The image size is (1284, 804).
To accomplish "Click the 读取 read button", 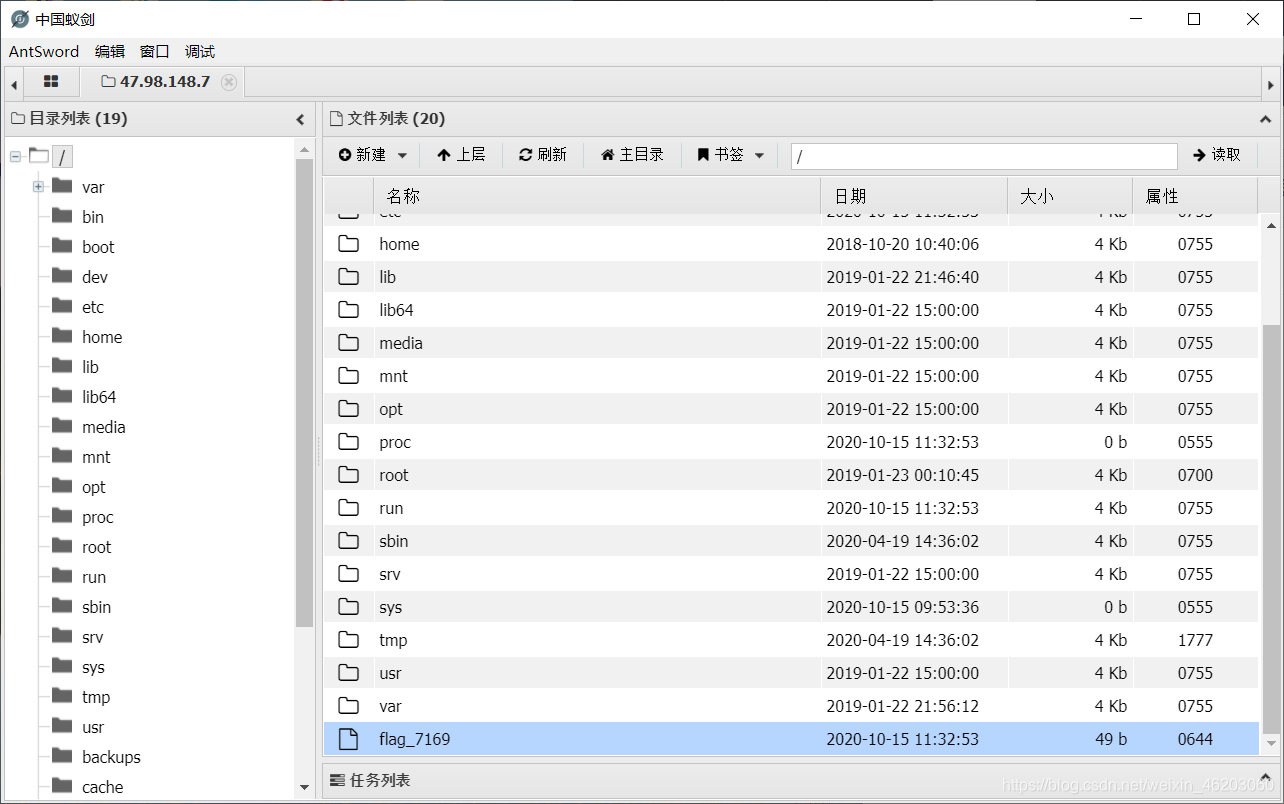I will (1217, 155).
